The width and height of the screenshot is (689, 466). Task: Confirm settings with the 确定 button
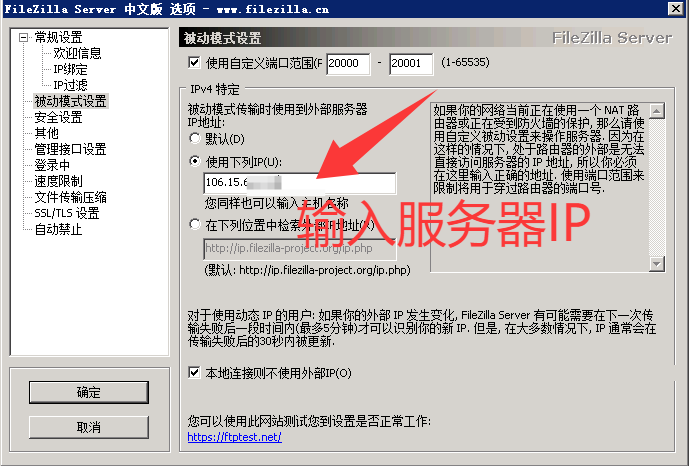point(89,392)
